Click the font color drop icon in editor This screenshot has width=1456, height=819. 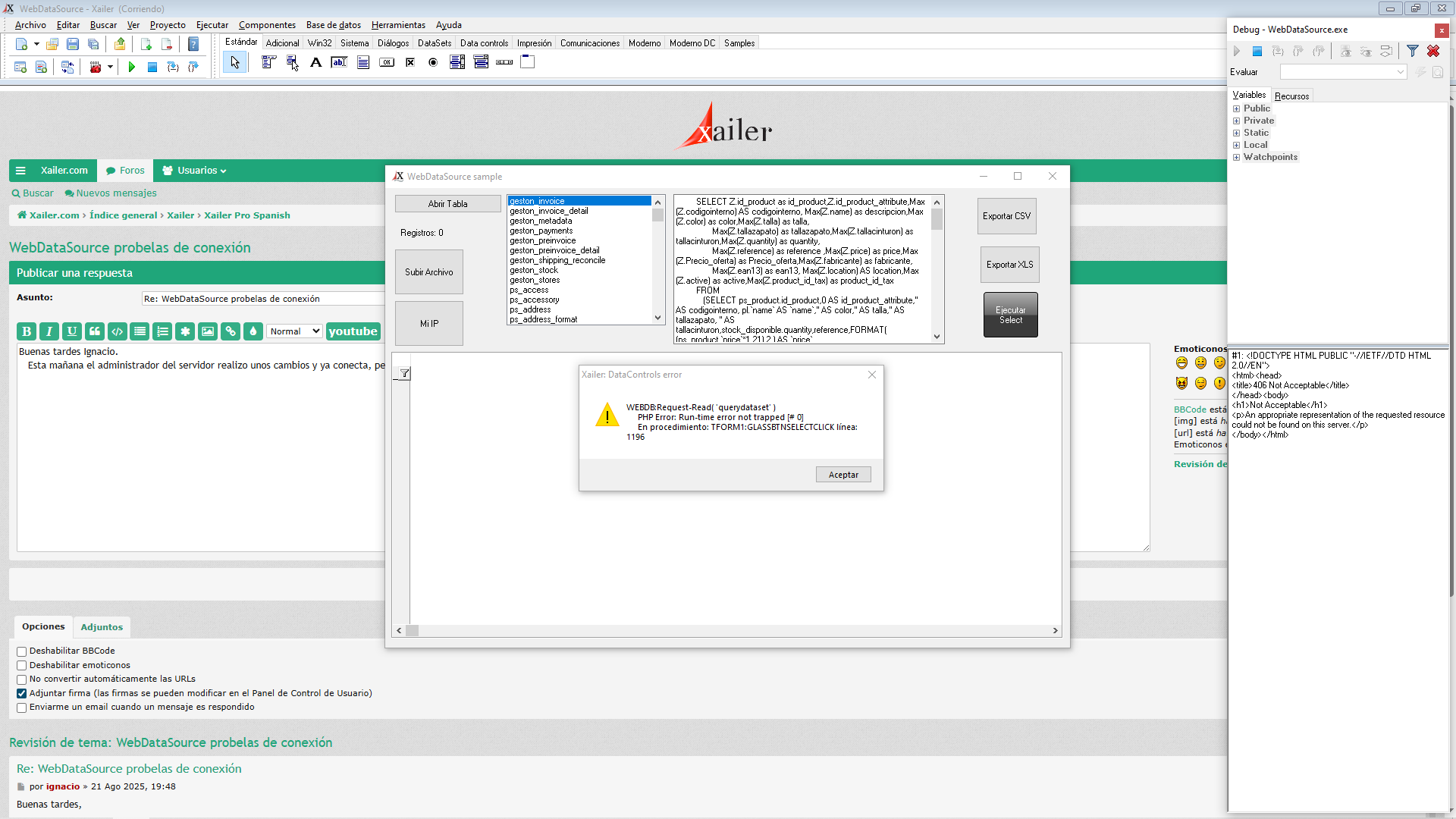coord(253,331)
